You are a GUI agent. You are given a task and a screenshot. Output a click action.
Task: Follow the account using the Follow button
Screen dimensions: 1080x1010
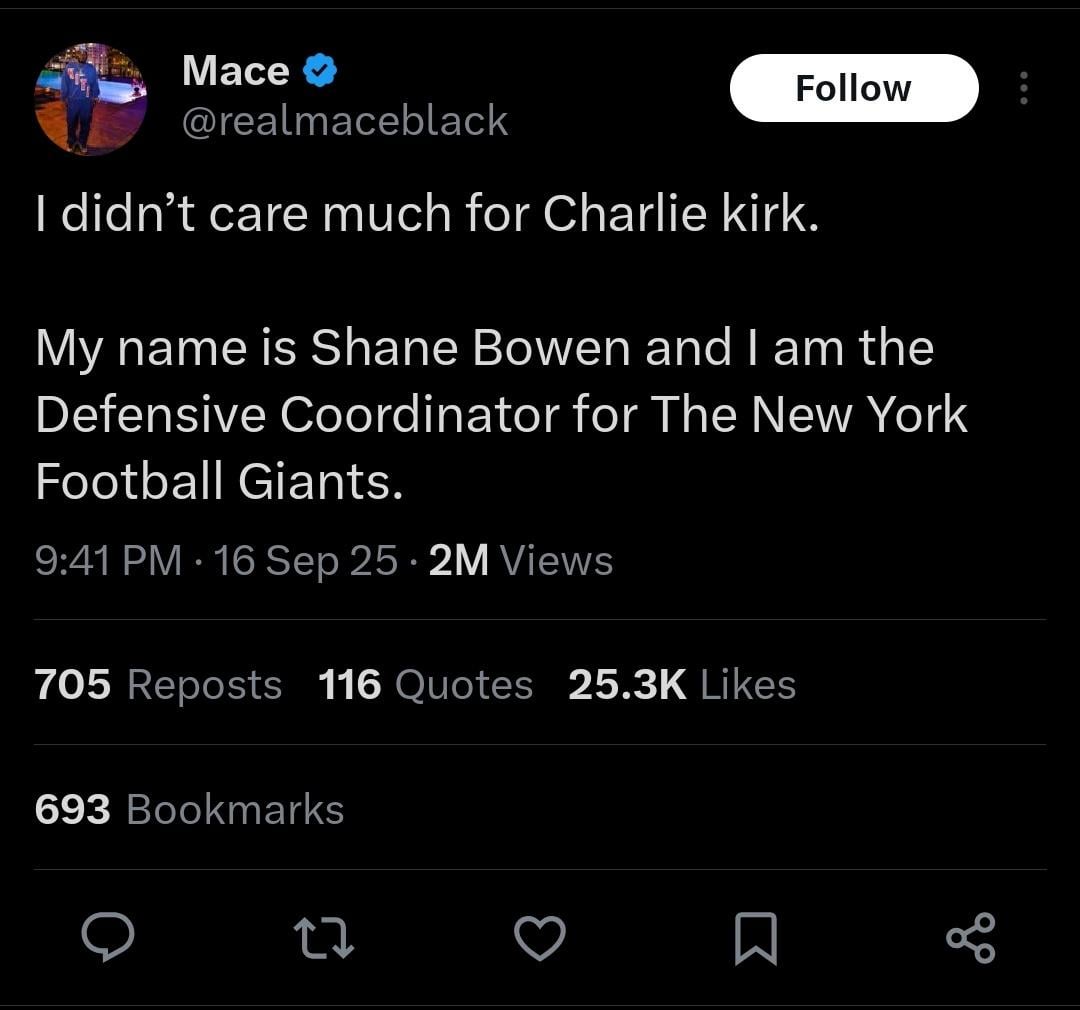(x=854, y=88)
